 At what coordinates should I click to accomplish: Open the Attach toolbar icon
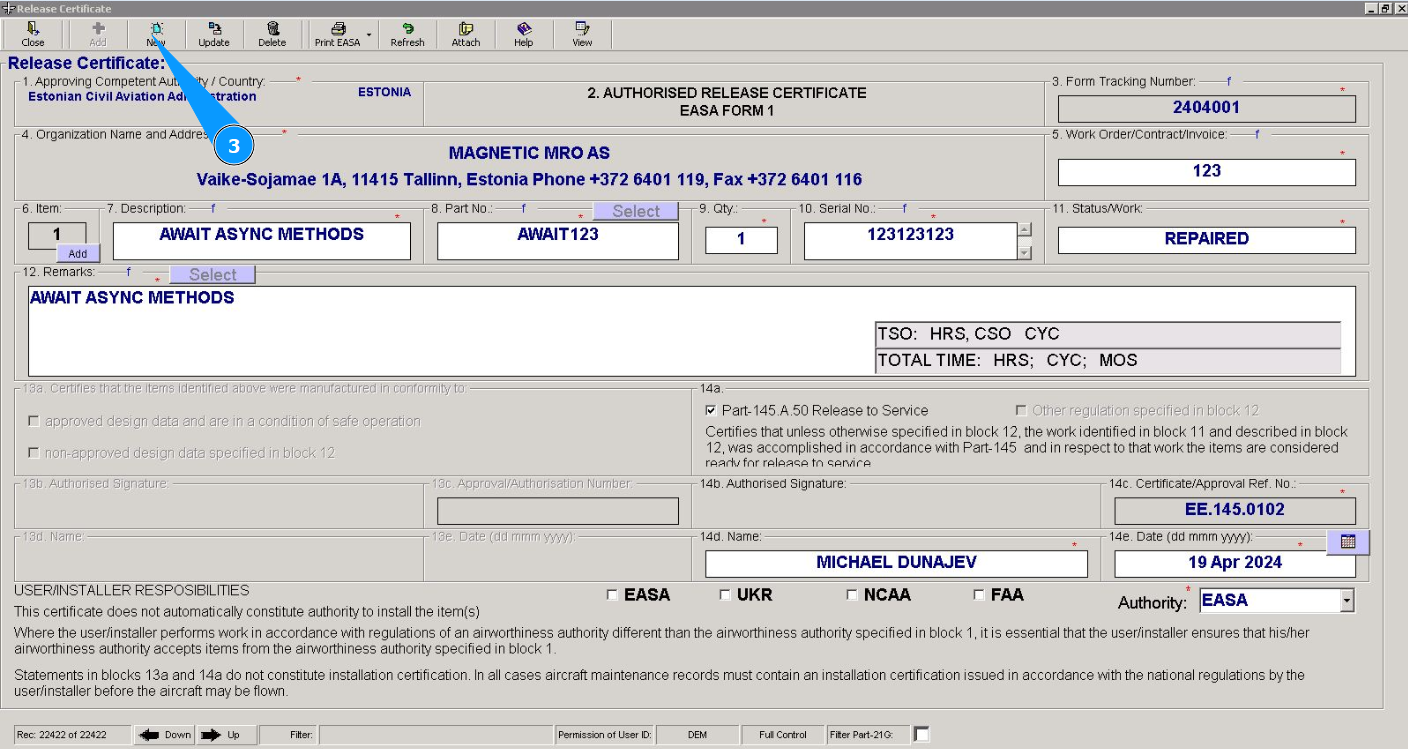466,34
